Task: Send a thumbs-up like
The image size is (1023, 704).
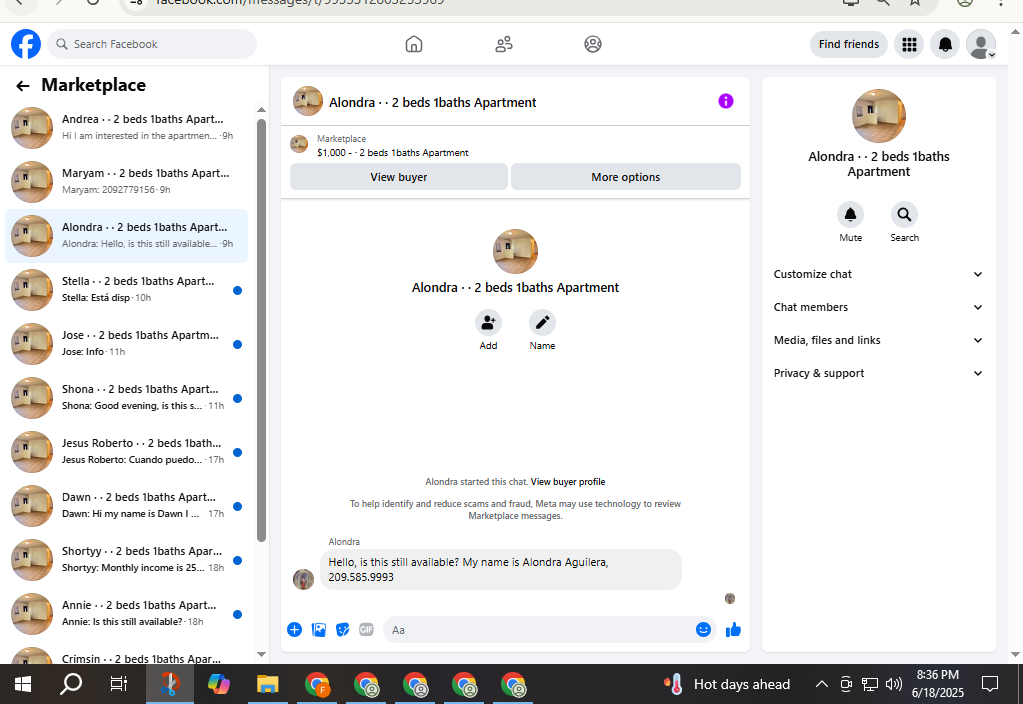Action: (x=733, y=630)
